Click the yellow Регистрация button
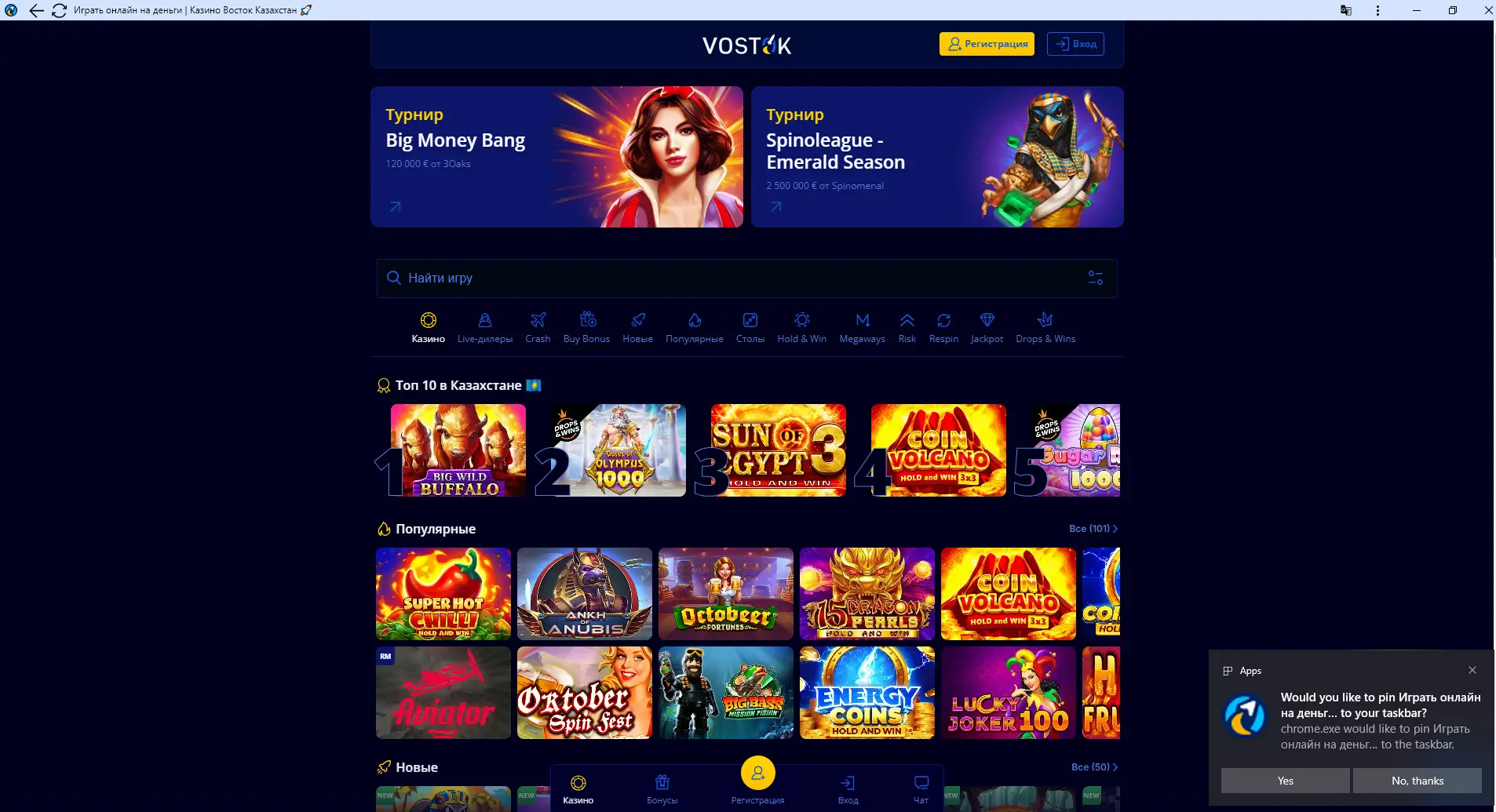Viewport: 1496px width, 812px height. click(x=987, y=44)
